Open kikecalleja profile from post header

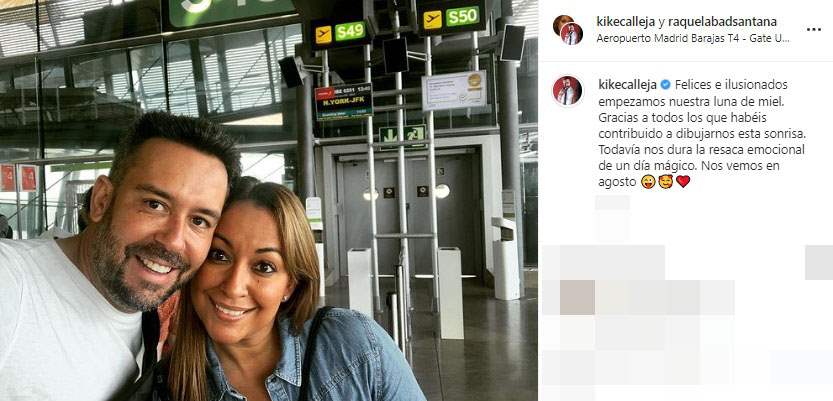tap(625, 21)
